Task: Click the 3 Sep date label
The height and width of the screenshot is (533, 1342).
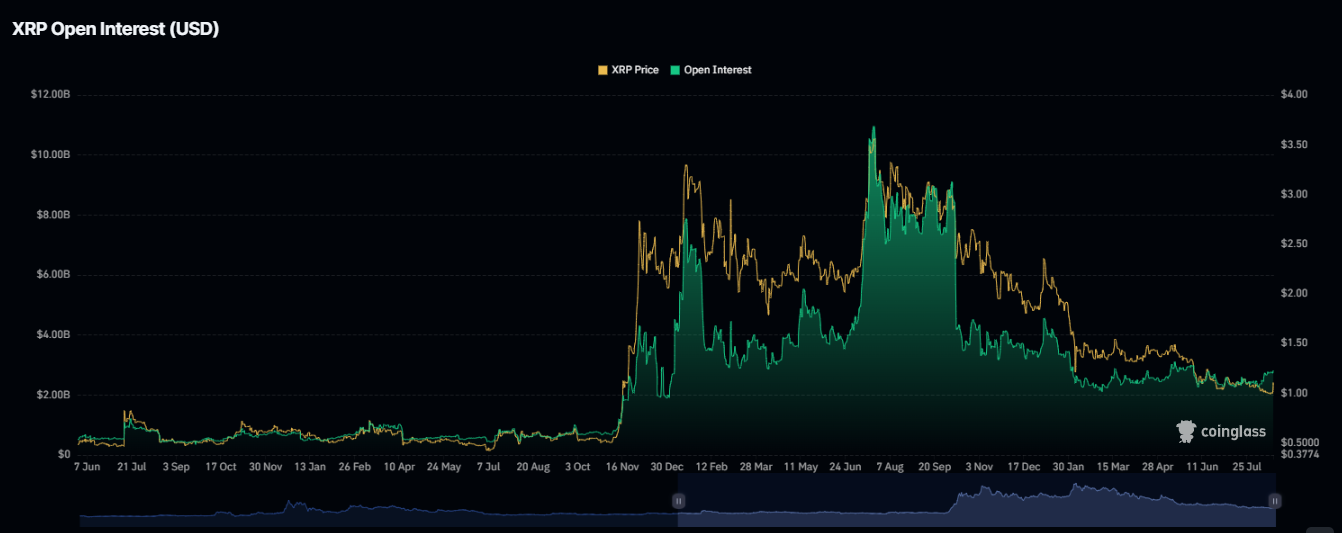Action: click(x=176, y=467)
